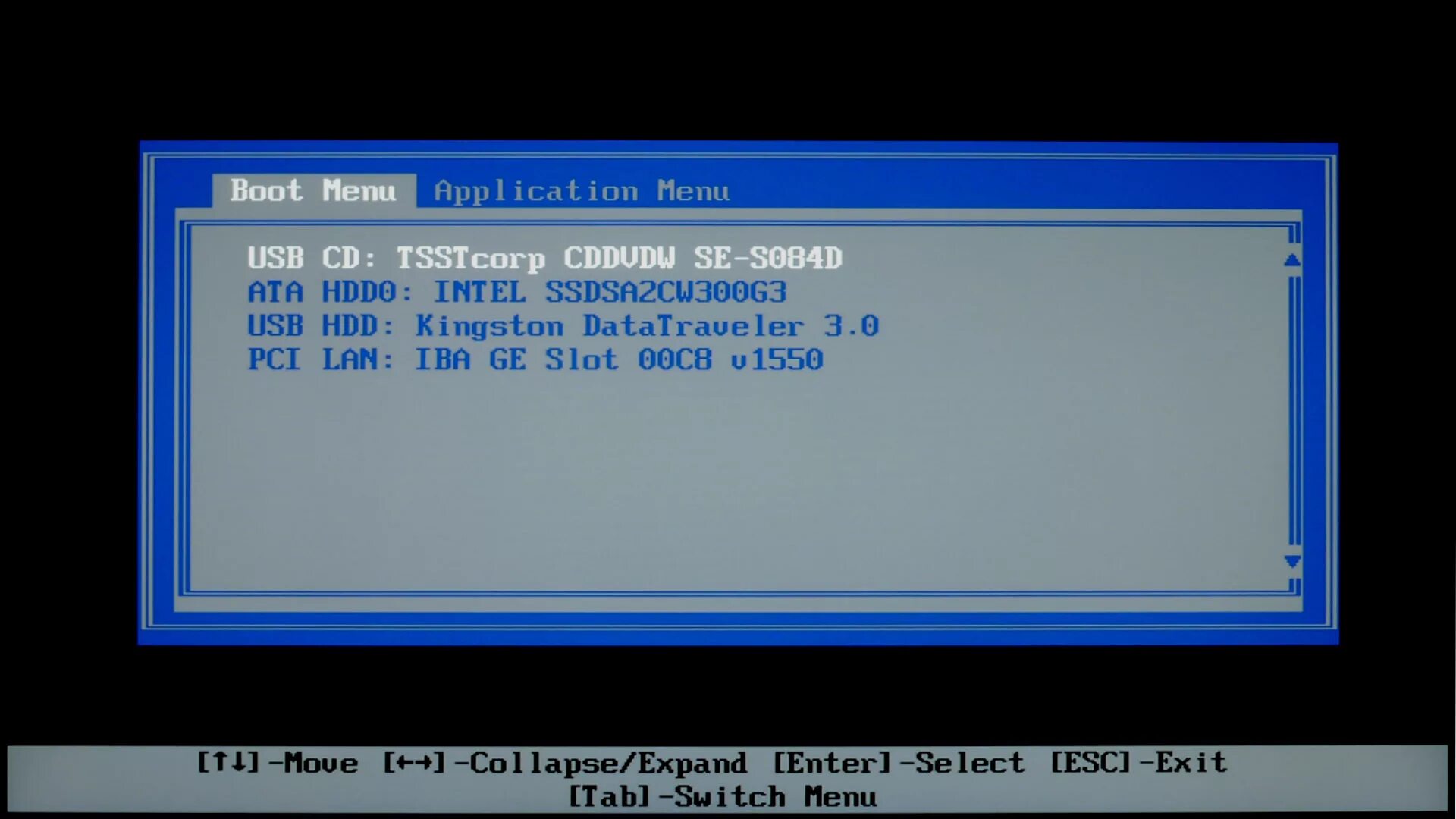The width and height of the screenshot is (1456, 819).
Task: Switch to Application Menu tab
Action: tap(580, 190)
